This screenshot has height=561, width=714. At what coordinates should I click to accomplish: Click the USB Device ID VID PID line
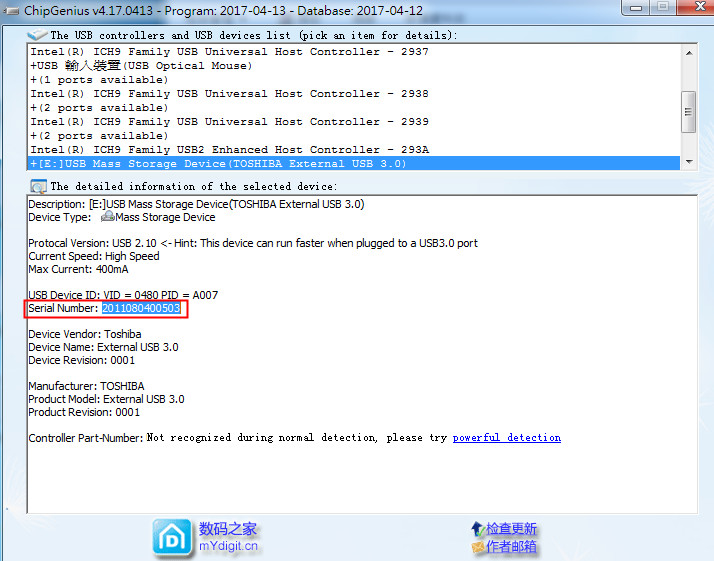point(123,295)
